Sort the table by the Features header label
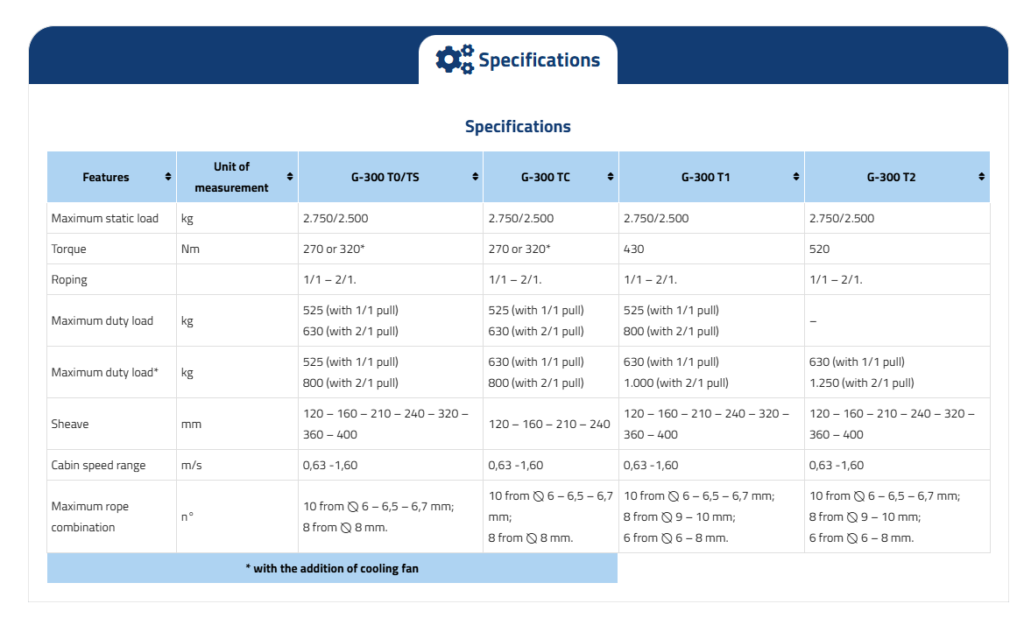The height and width of the screenshot is (618, 1024). (x=106, y=177)
